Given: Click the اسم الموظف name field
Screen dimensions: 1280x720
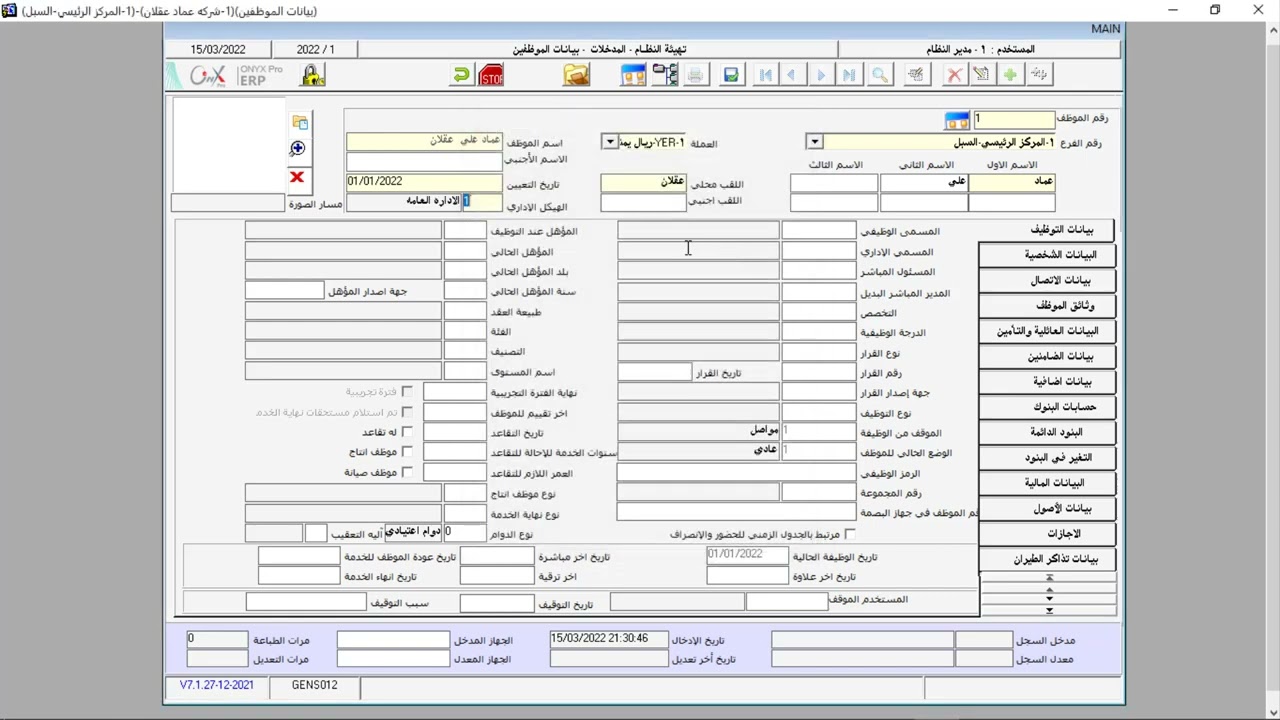Looking at the screenshot, I should 424,141.
